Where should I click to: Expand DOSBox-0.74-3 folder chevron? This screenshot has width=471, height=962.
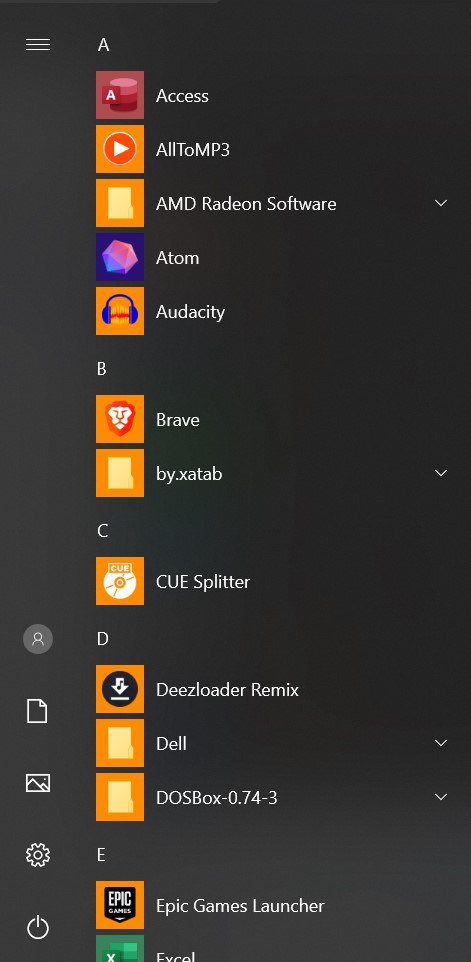441,797
